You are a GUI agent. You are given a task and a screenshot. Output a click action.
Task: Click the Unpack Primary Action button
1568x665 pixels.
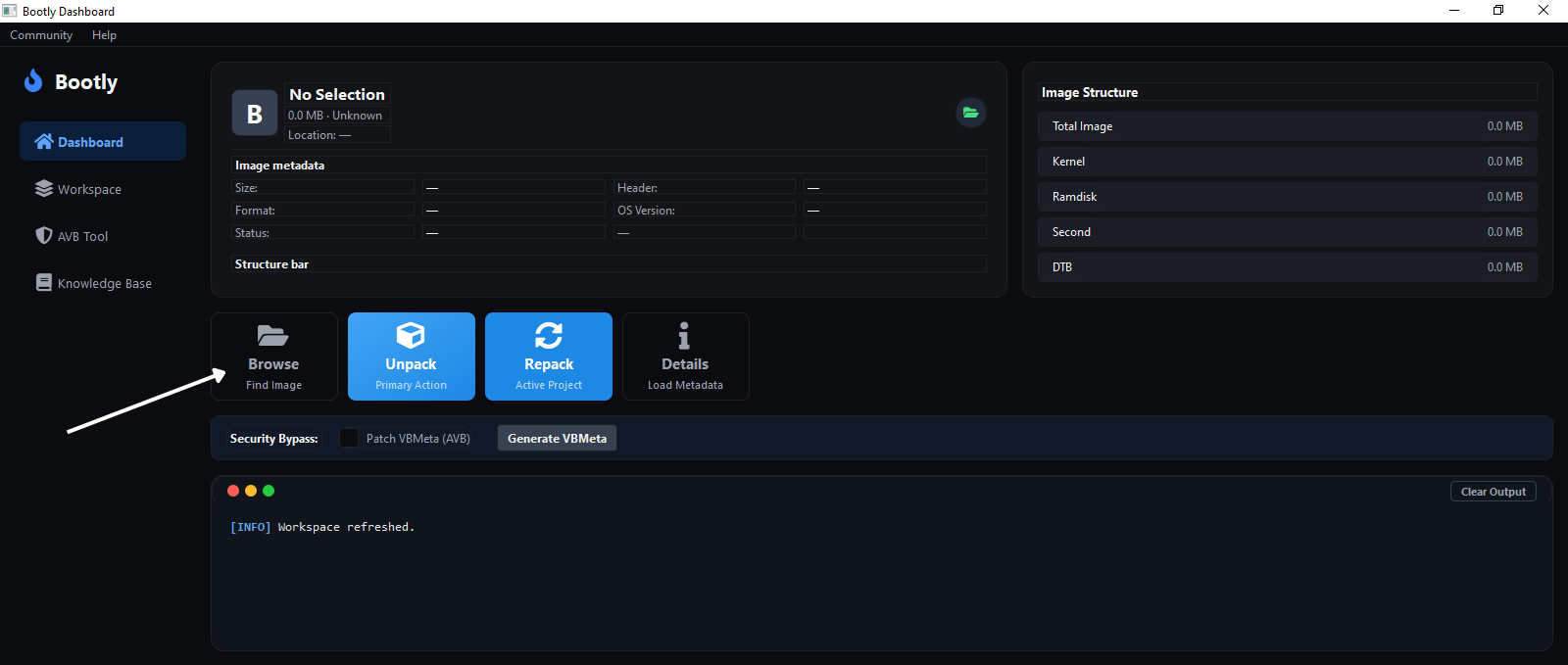pos(412,356)
